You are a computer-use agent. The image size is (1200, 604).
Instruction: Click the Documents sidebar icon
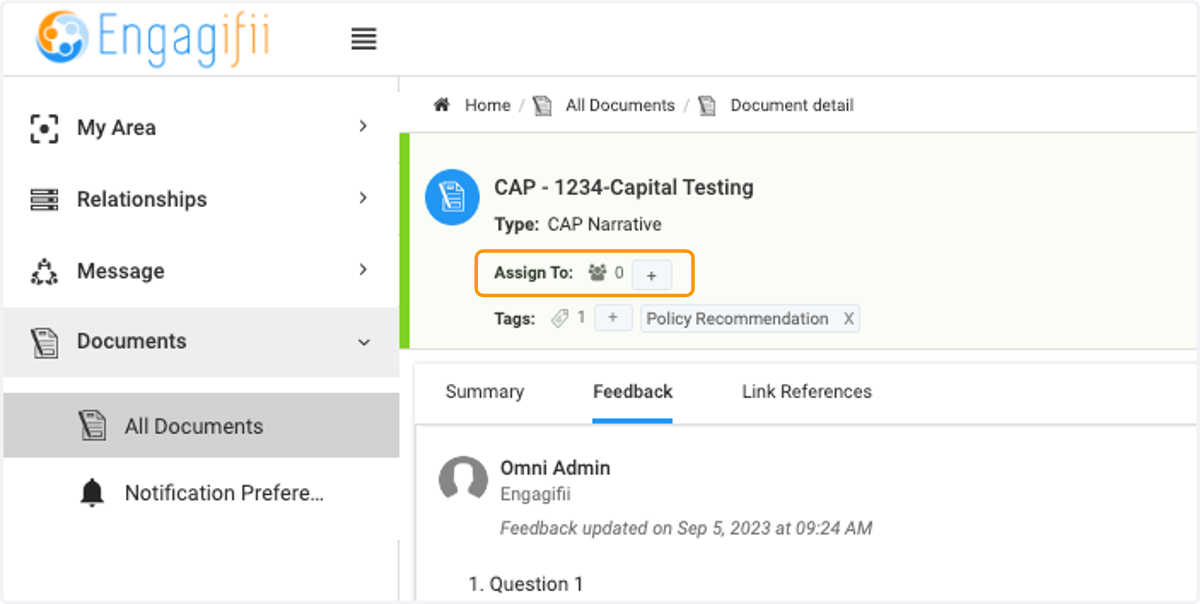44,342
